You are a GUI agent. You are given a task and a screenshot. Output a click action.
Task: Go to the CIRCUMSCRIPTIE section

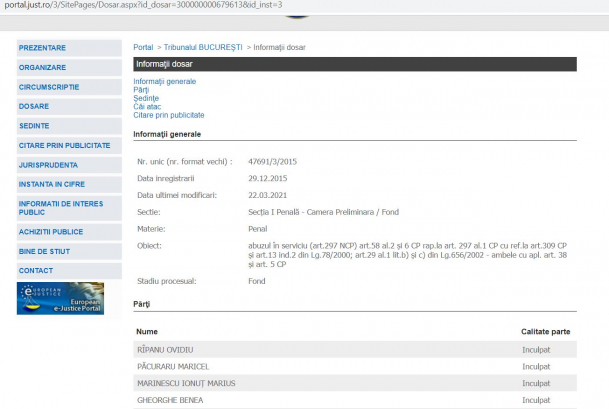point(48,87)
